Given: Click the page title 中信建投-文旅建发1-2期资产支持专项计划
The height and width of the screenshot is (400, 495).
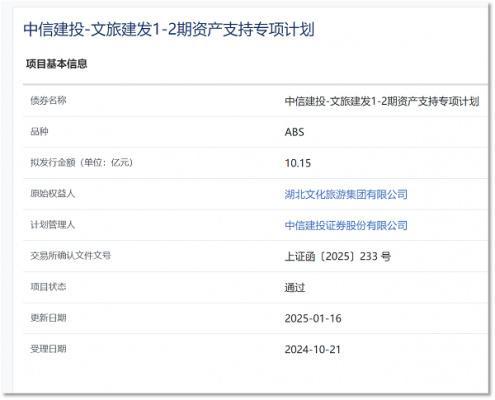Looking at the screenshot, I should pos(169,29).
